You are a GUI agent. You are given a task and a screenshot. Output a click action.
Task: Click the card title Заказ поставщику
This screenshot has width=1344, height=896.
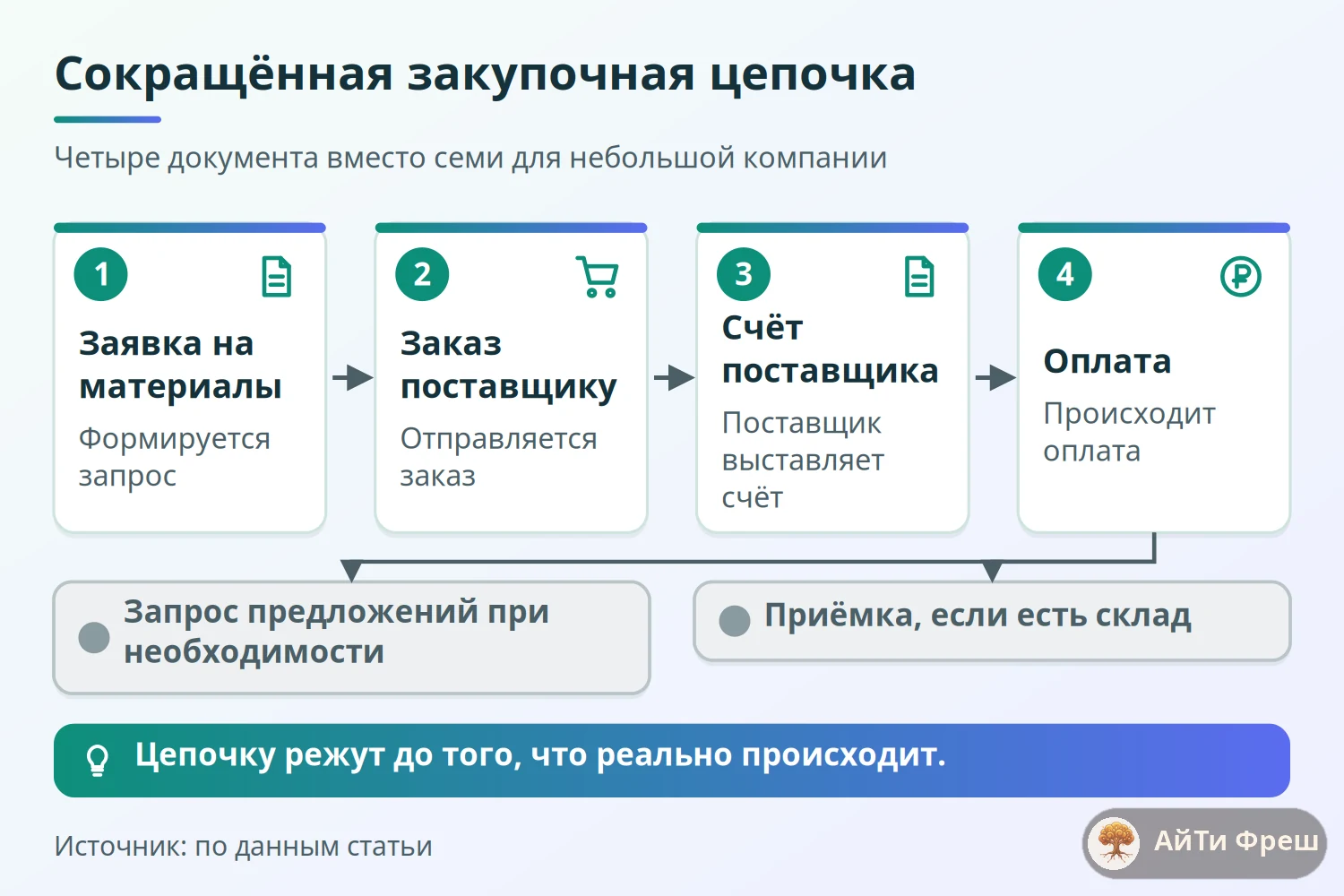point(508,365)
